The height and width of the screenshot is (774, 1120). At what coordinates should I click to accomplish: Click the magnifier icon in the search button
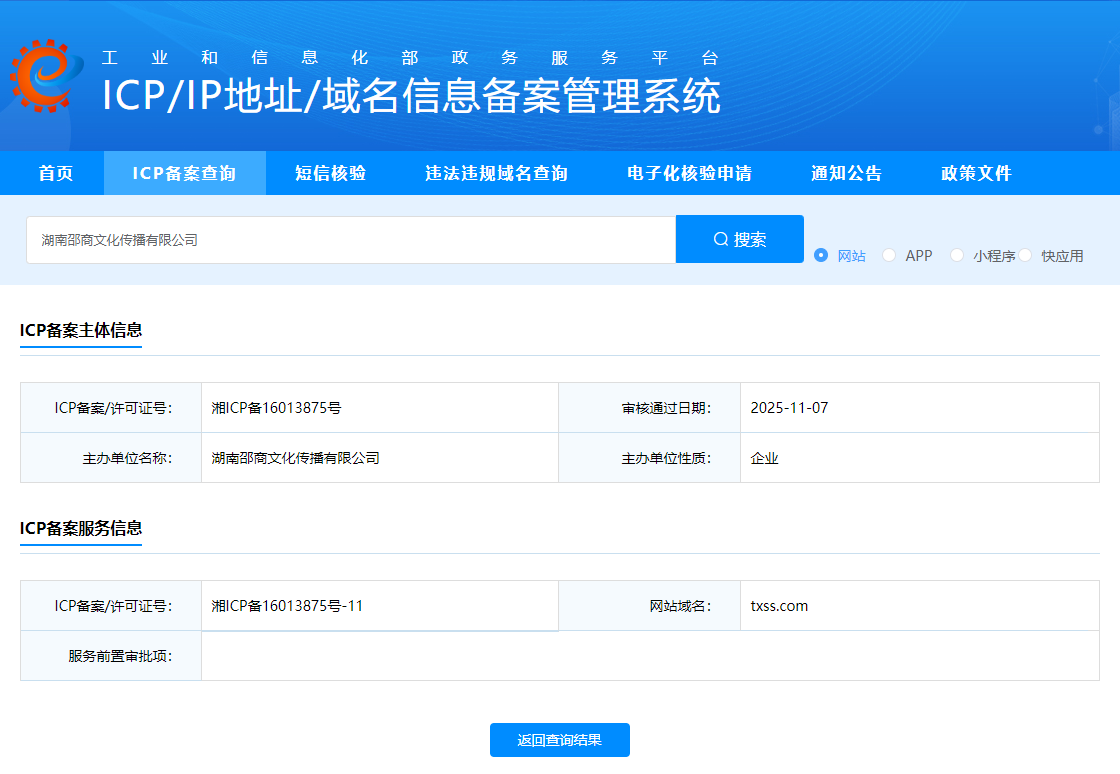pyautogui.click(x=720, y=238)
